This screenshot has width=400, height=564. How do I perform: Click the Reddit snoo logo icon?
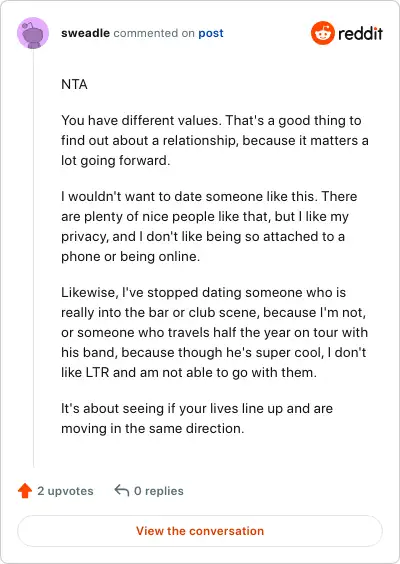click(x=323, y=33)
